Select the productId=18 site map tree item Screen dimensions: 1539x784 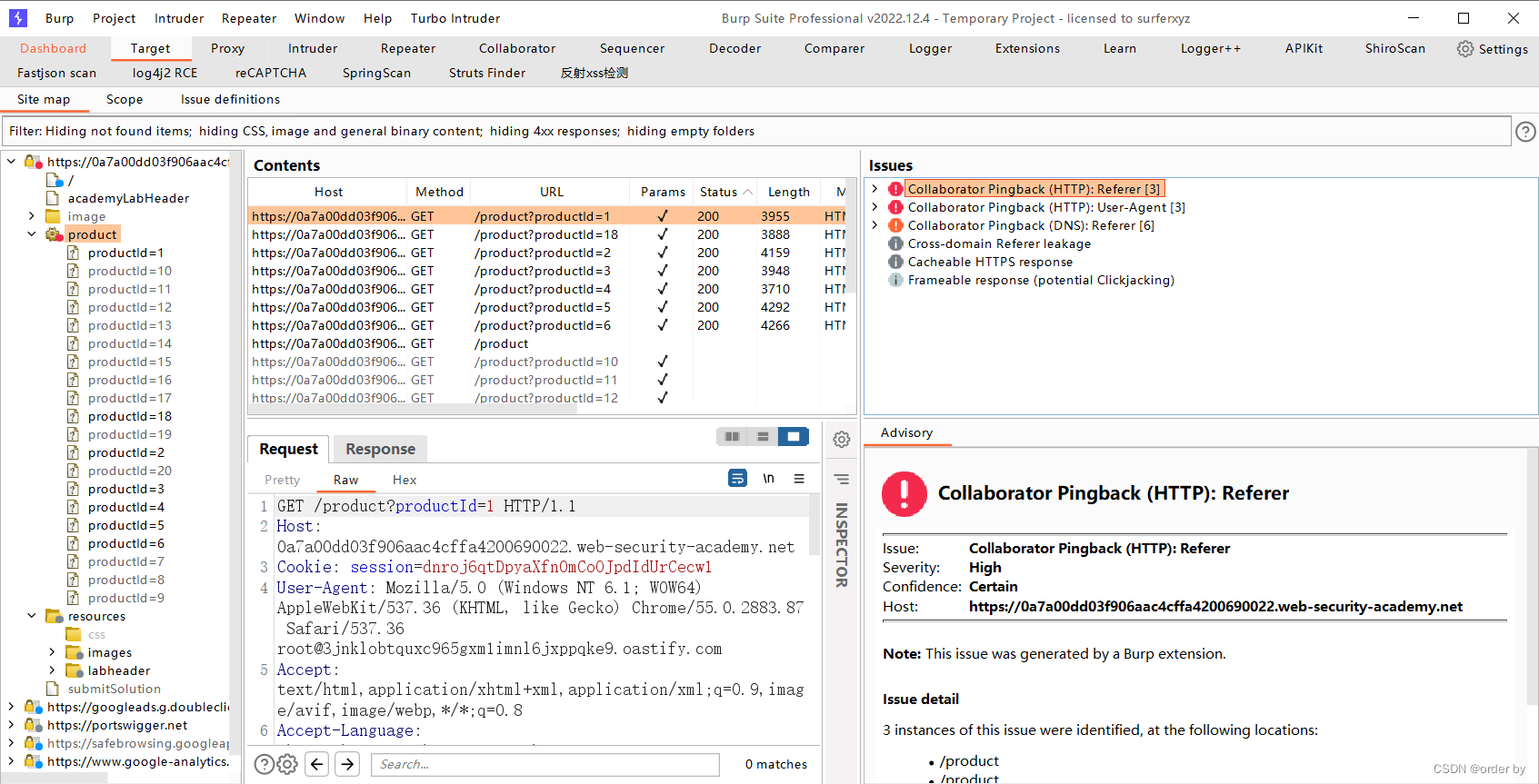click(x=130, y=416)
